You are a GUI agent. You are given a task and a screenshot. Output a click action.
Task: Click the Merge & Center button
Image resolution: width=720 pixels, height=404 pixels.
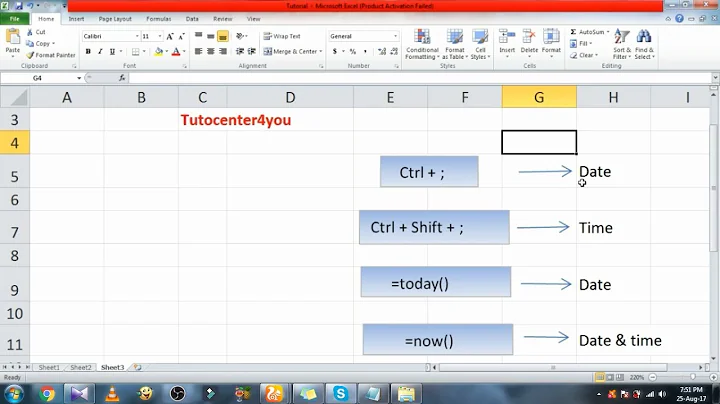pyautogui.click(x=291, y=51)
